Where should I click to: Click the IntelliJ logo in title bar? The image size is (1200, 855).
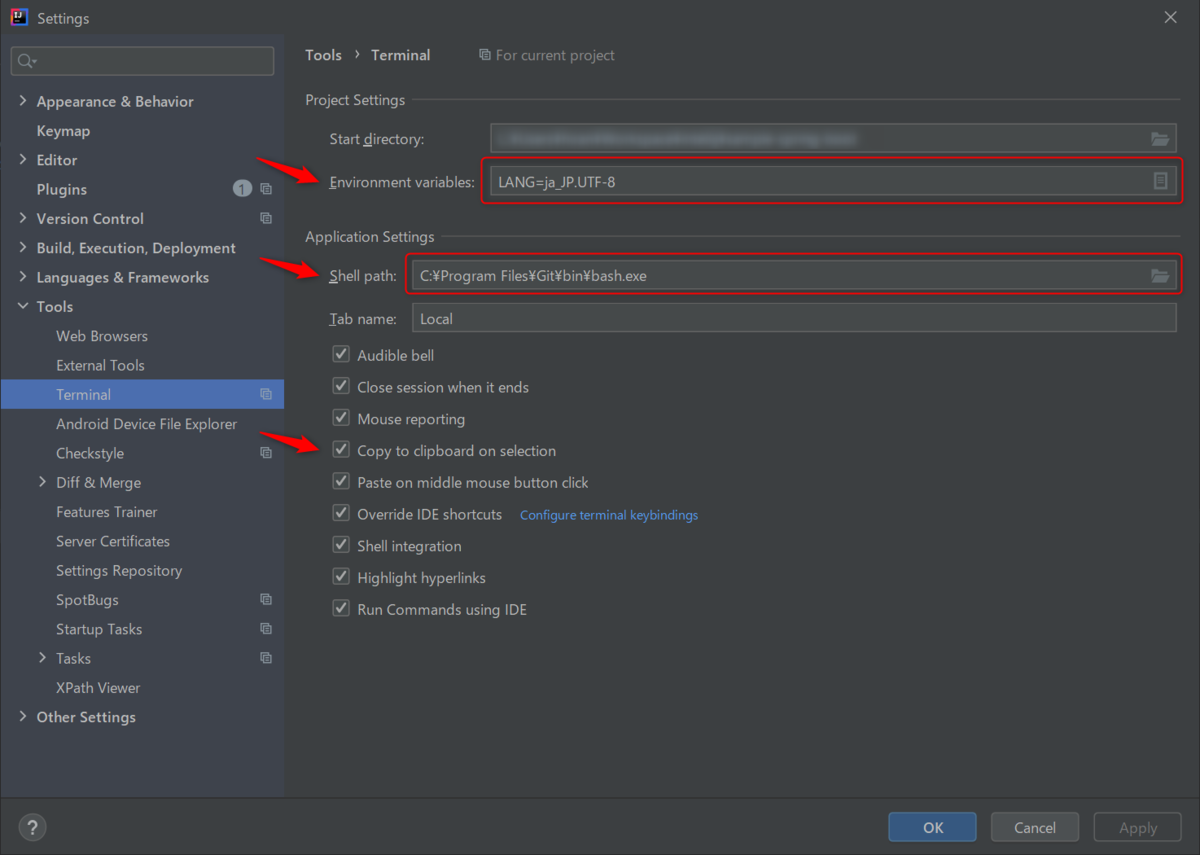tap(19, 17)
